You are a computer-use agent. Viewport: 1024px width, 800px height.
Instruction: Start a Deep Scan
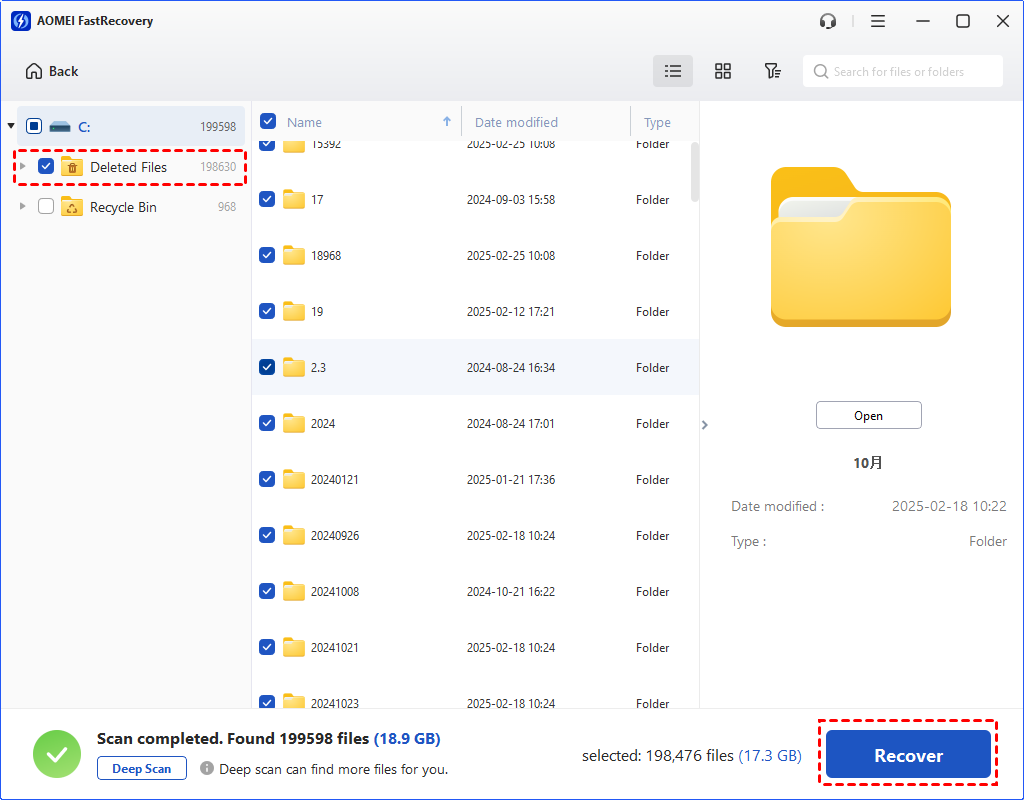click(x=142, y=769)
